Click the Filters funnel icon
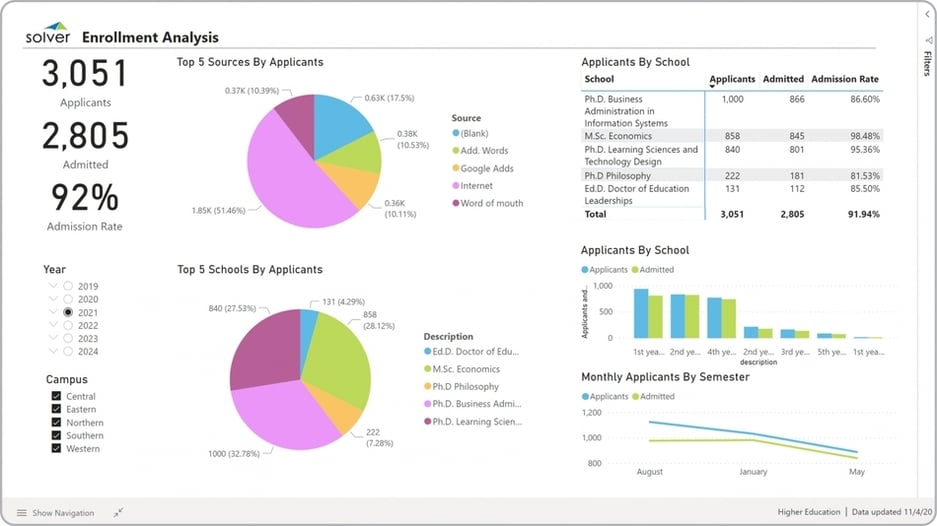The image size is (937, 526). tap(927, 41)
